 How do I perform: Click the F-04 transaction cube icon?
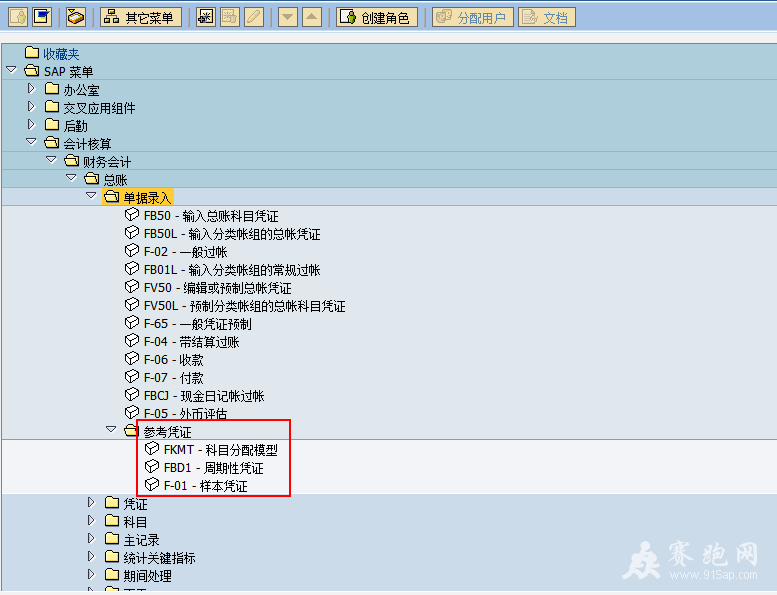click(x=132, y=340)
